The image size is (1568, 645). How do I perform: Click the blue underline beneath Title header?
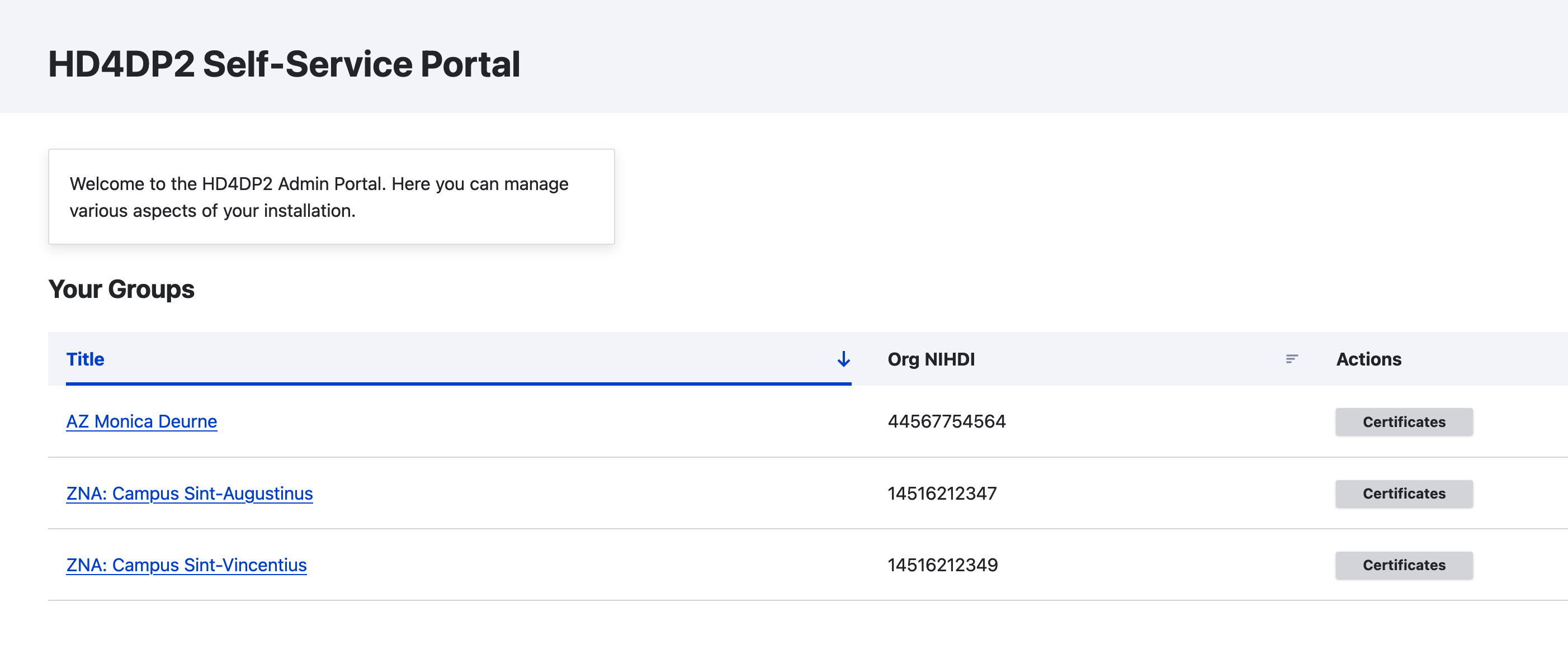[458, 383]
